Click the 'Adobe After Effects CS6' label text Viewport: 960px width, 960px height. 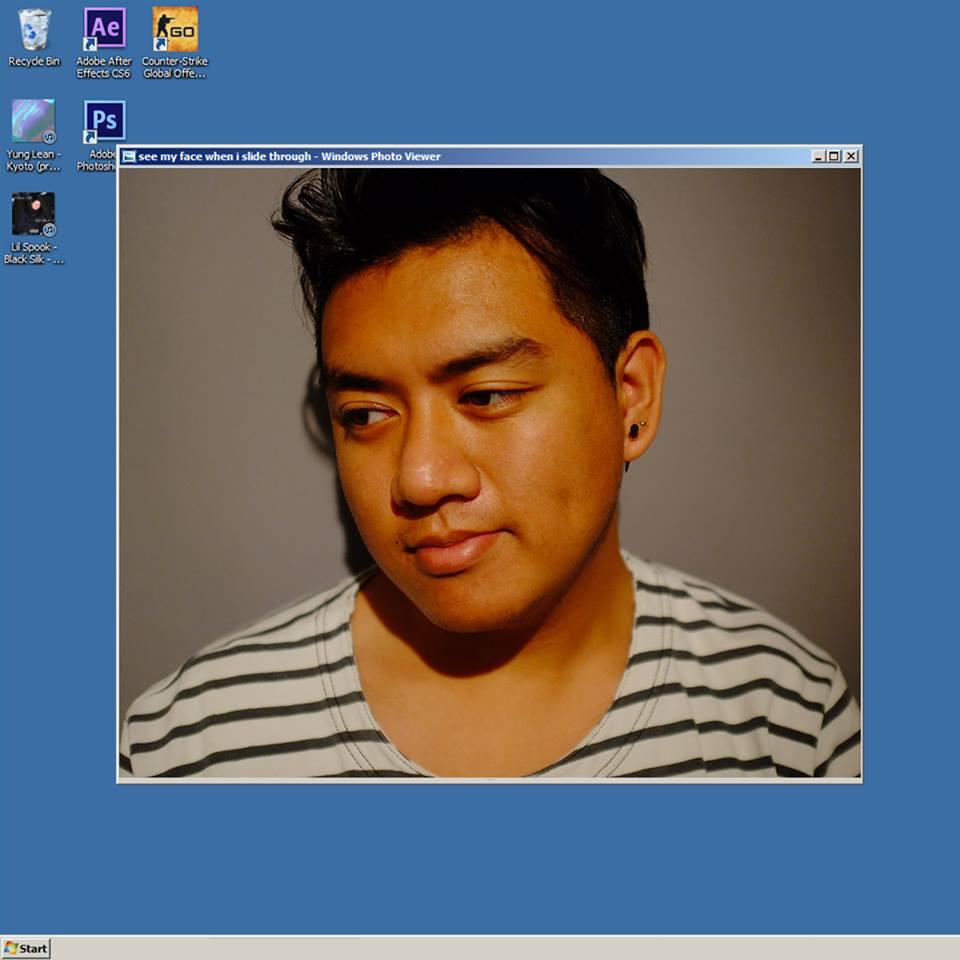pos(104,68)
